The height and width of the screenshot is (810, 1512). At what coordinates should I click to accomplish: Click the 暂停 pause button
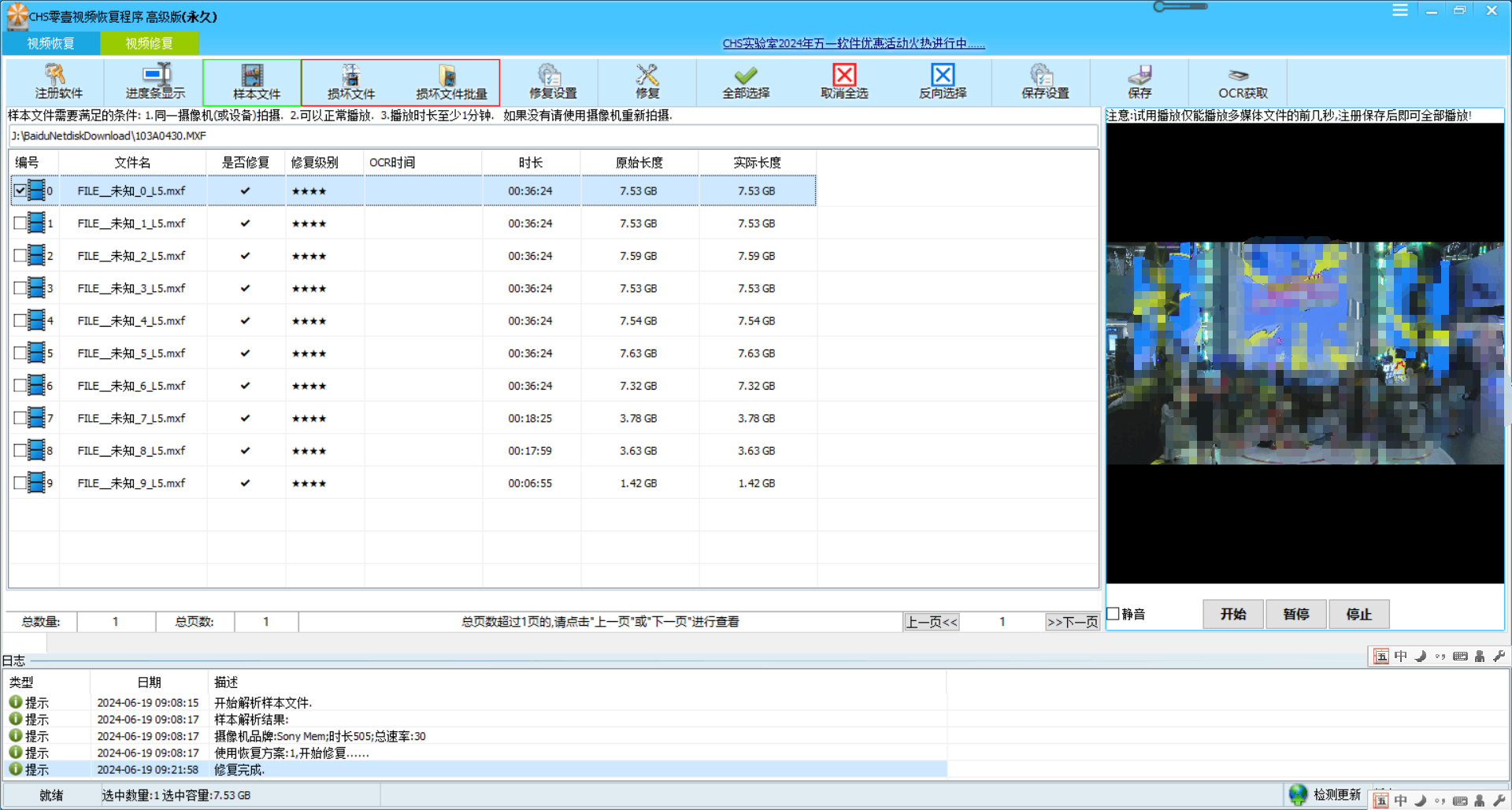pos(1296,614)
